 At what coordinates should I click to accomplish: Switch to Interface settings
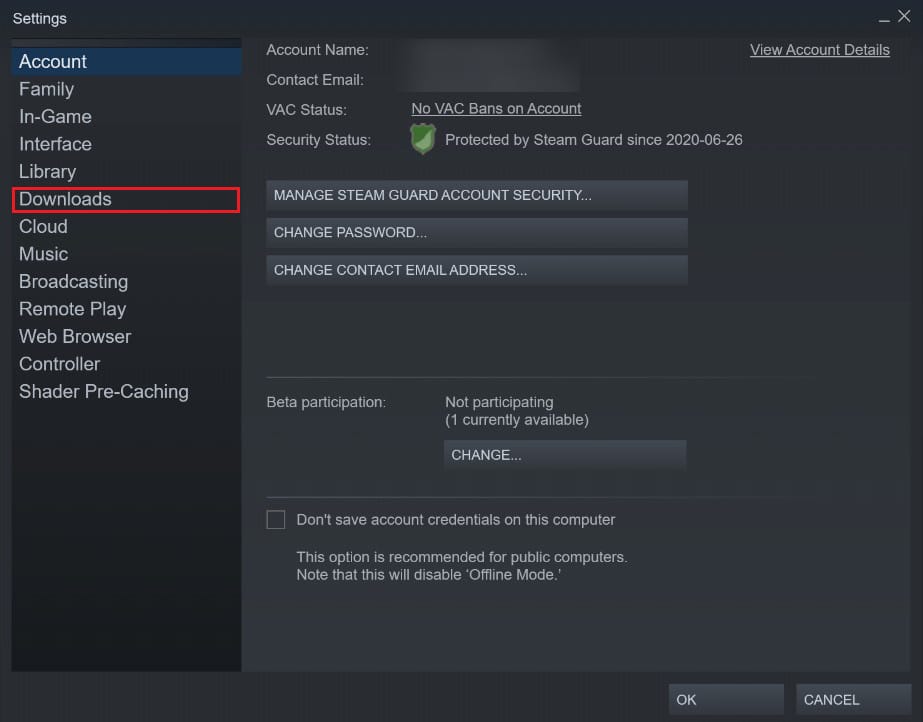[x=55, y=144]
